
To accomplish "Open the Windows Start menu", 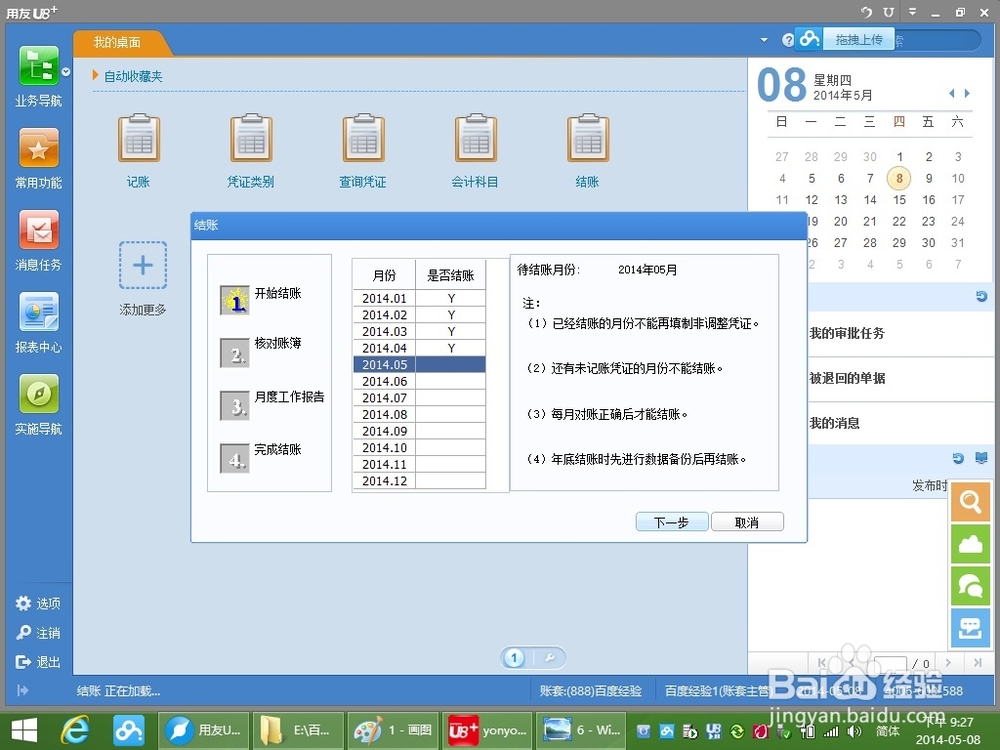I will pos(22,729).
